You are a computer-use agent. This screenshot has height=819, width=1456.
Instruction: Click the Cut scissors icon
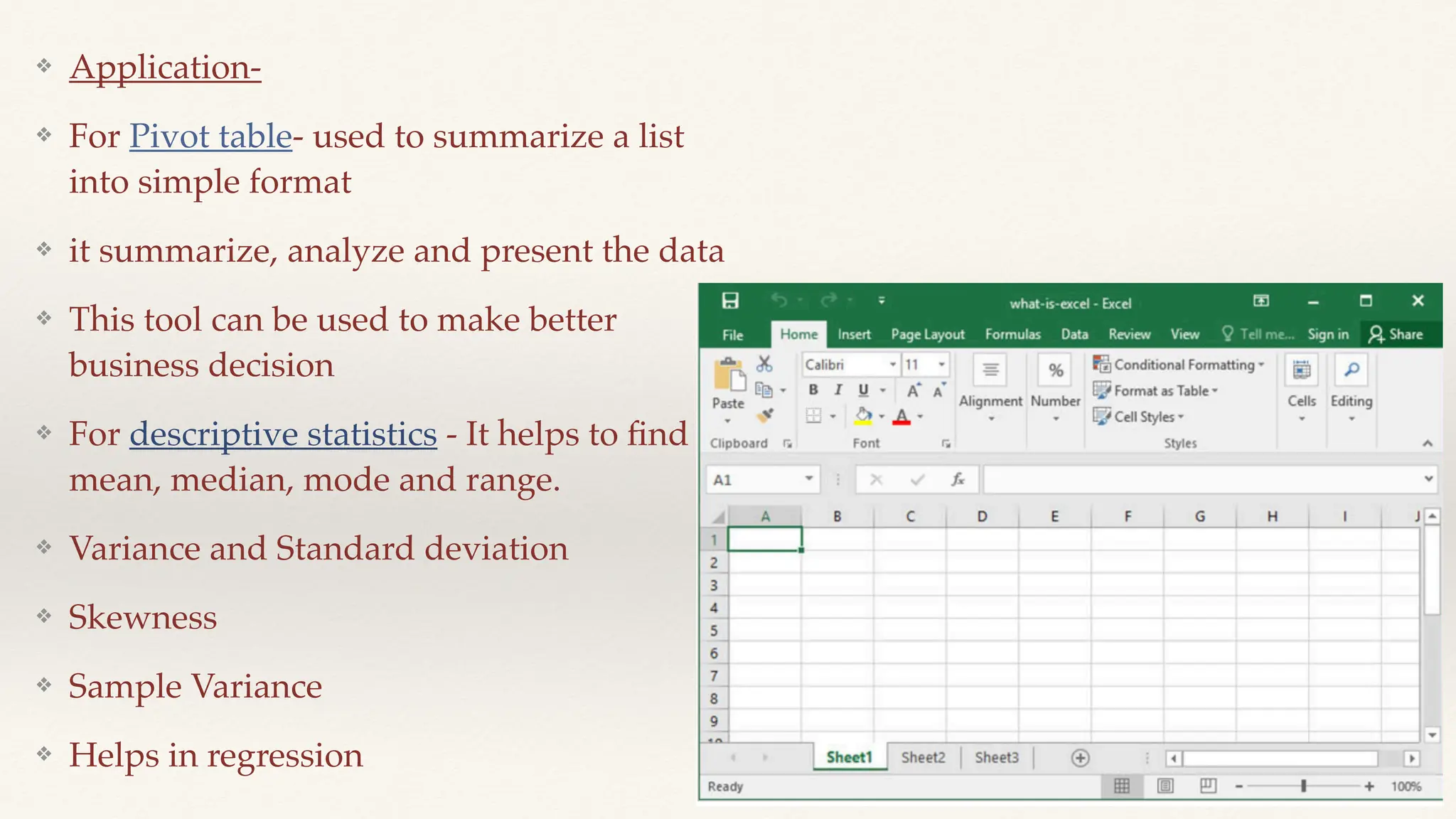[x=764, y=364]
